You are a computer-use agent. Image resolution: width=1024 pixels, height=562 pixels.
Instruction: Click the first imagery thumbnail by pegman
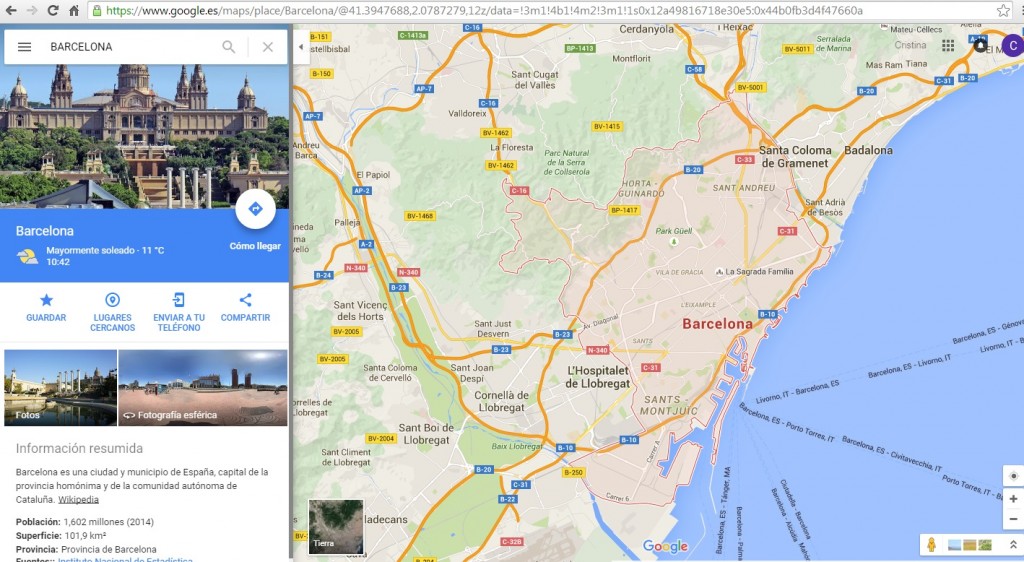pyautogui.click(x=954, y=545)
